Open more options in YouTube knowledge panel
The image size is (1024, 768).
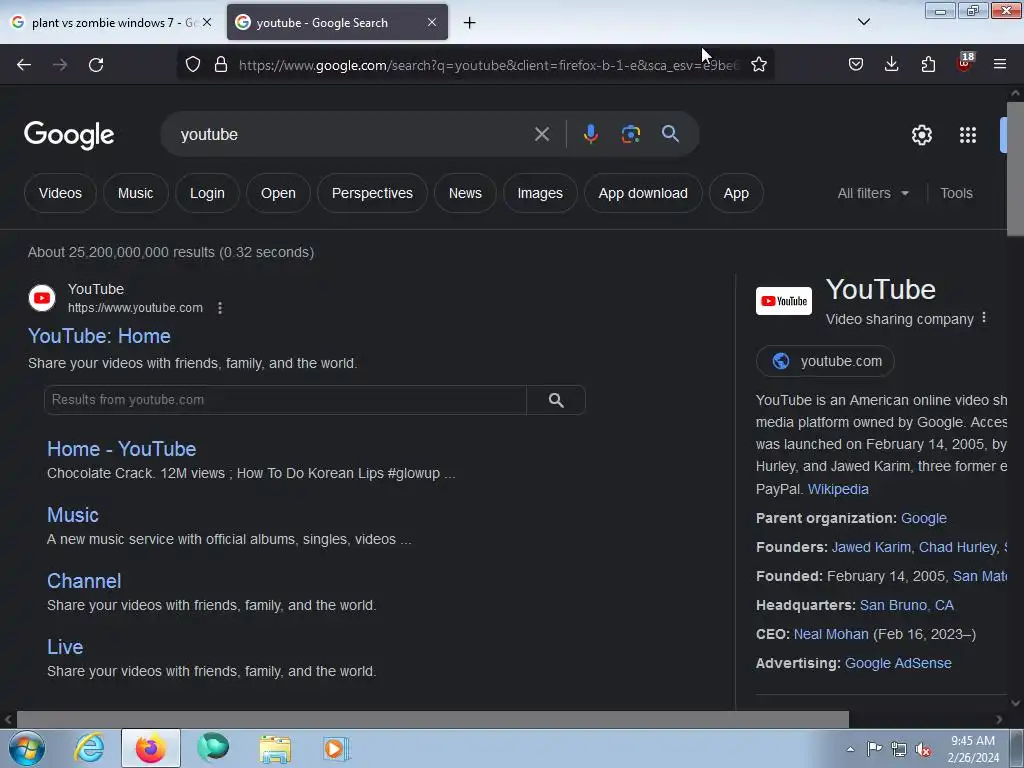point(984,318)
